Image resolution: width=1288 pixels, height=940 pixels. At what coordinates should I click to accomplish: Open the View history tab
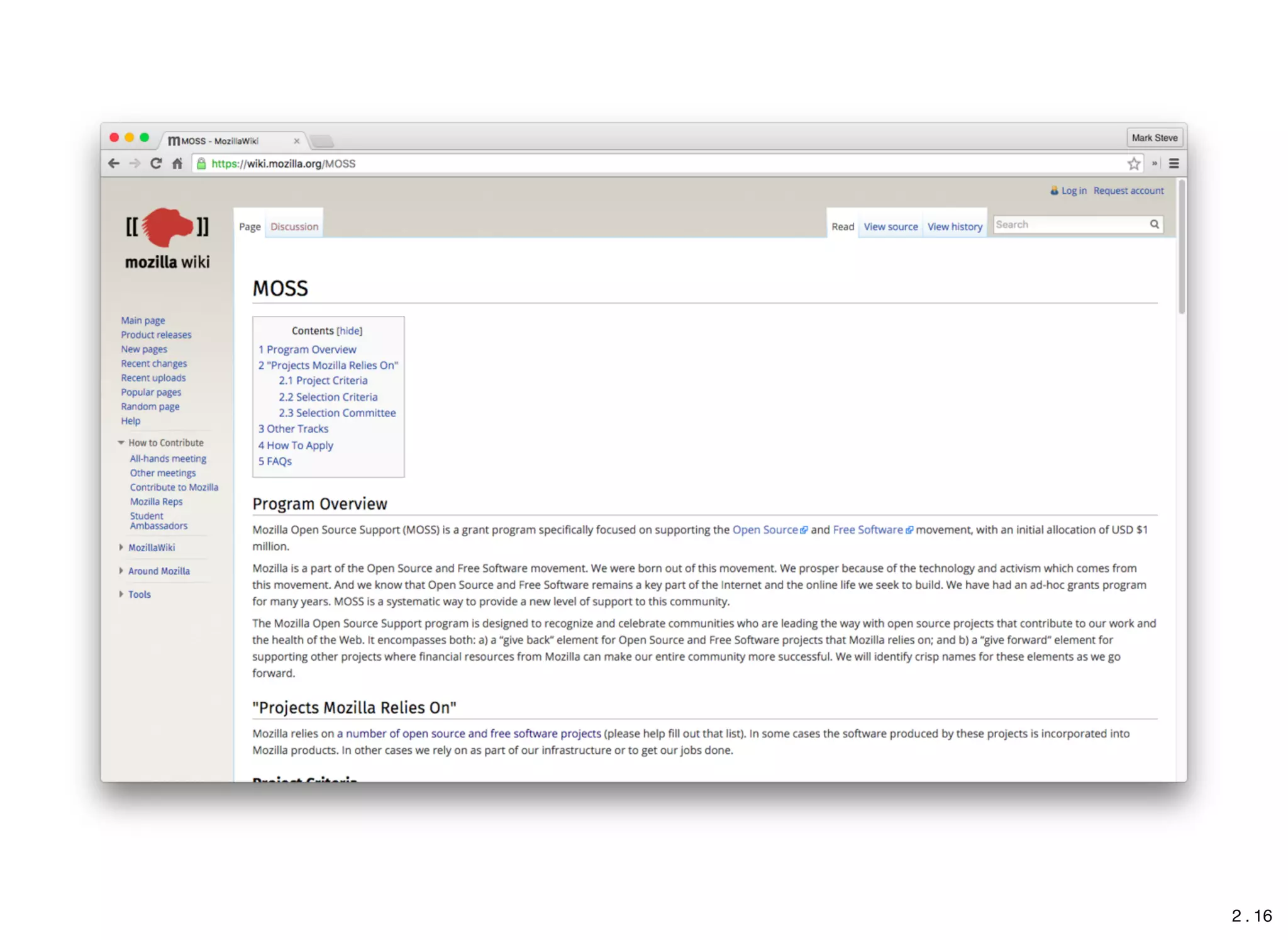pyautogui.click(x=955, y=227)
